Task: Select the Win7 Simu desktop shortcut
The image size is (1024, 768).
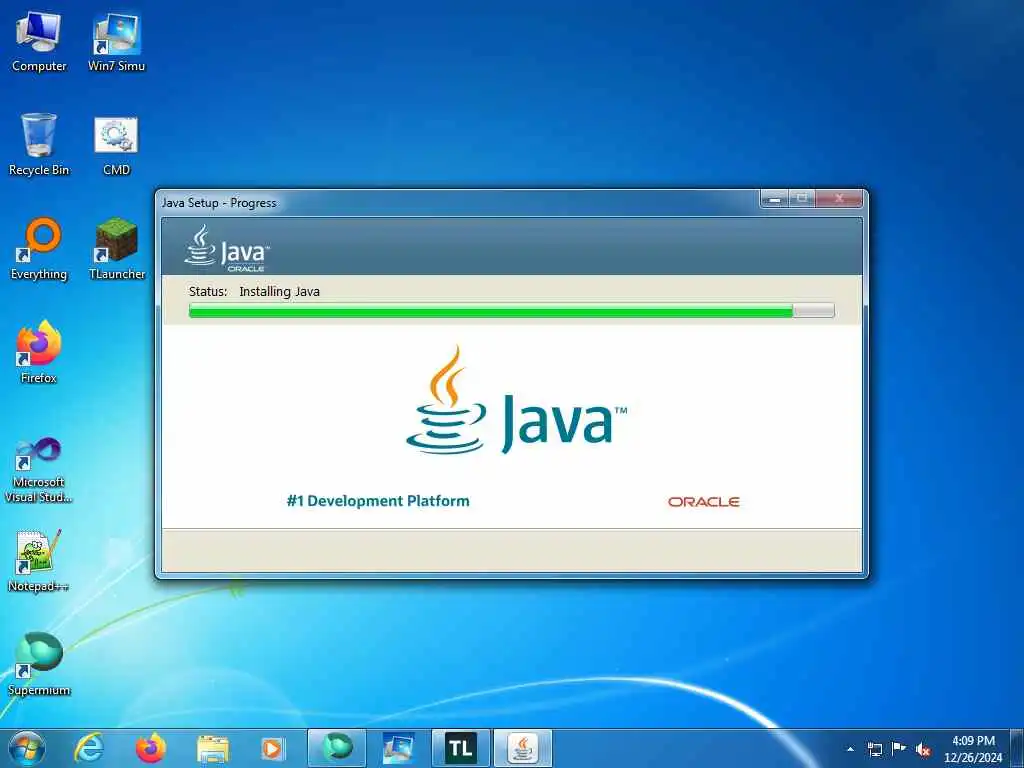Action: [116, 42]
